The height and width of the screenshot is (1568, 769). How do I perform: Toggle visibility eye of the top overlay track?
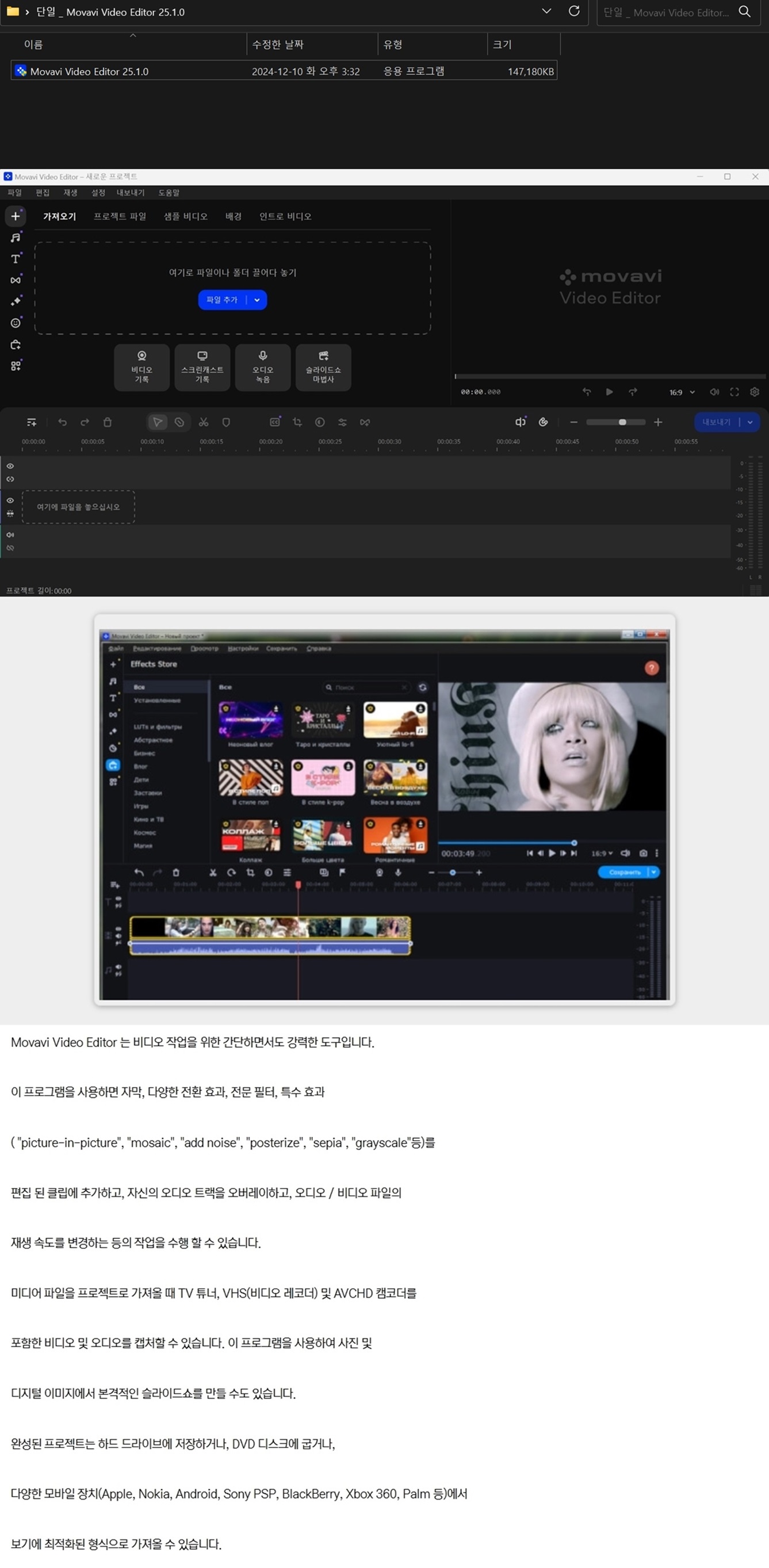(x=10, y=466)
